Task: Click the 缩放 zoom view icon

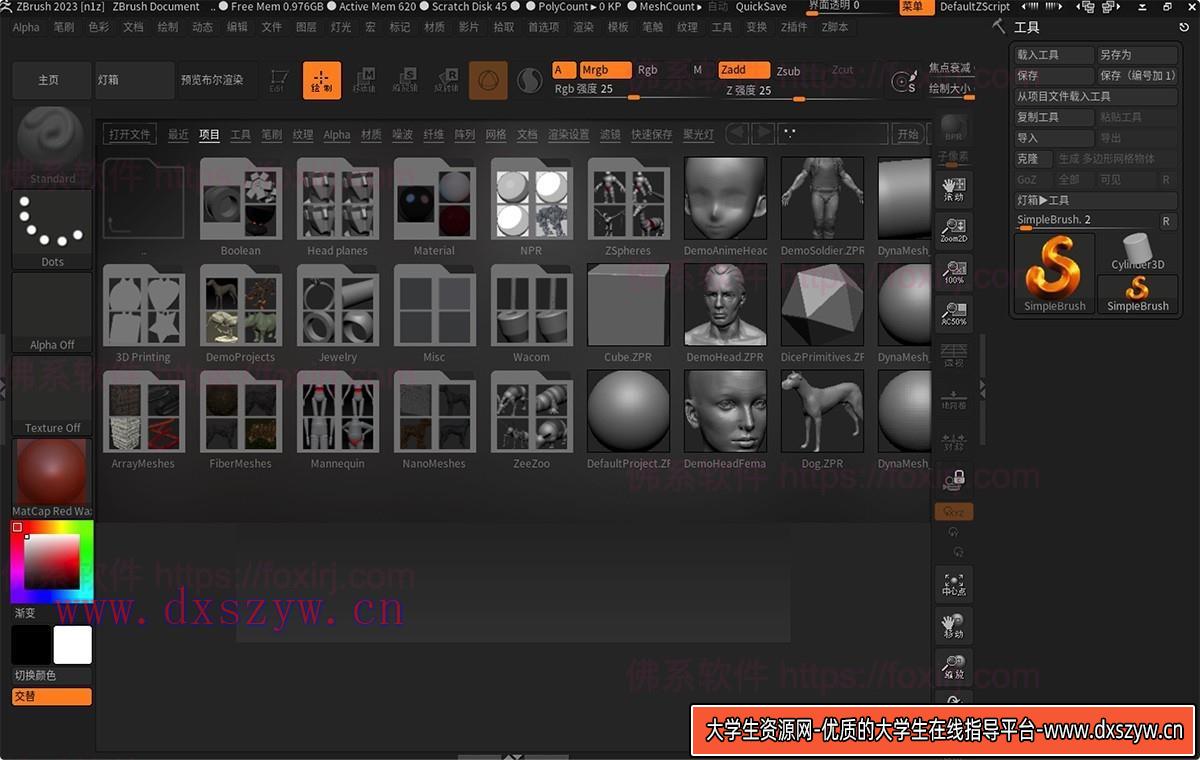Action: [954, 668]
